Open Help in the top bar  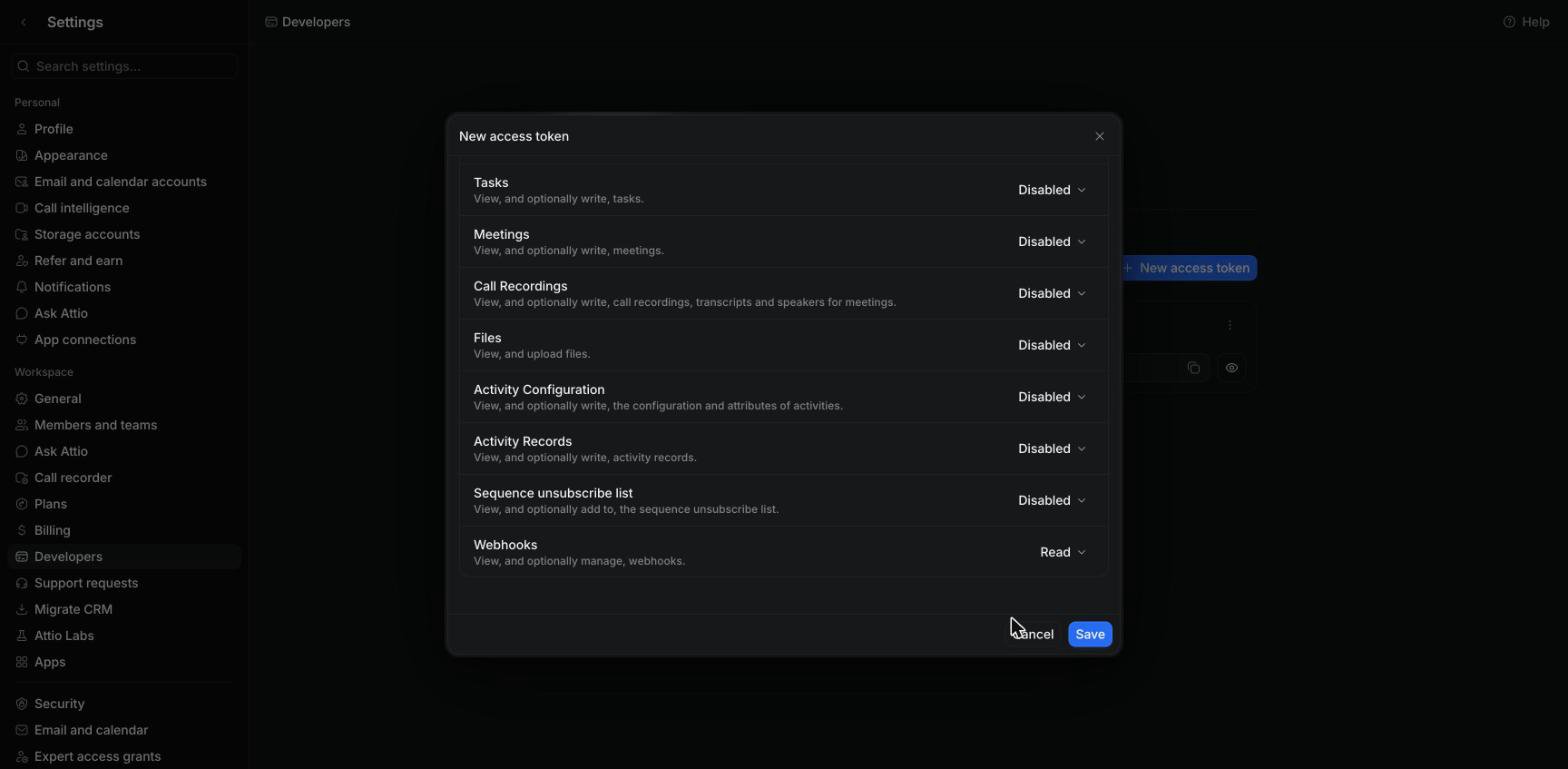(x=1526, y=22)
